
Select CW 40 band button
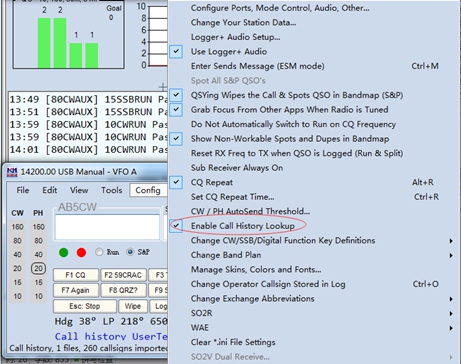[17, 255]
